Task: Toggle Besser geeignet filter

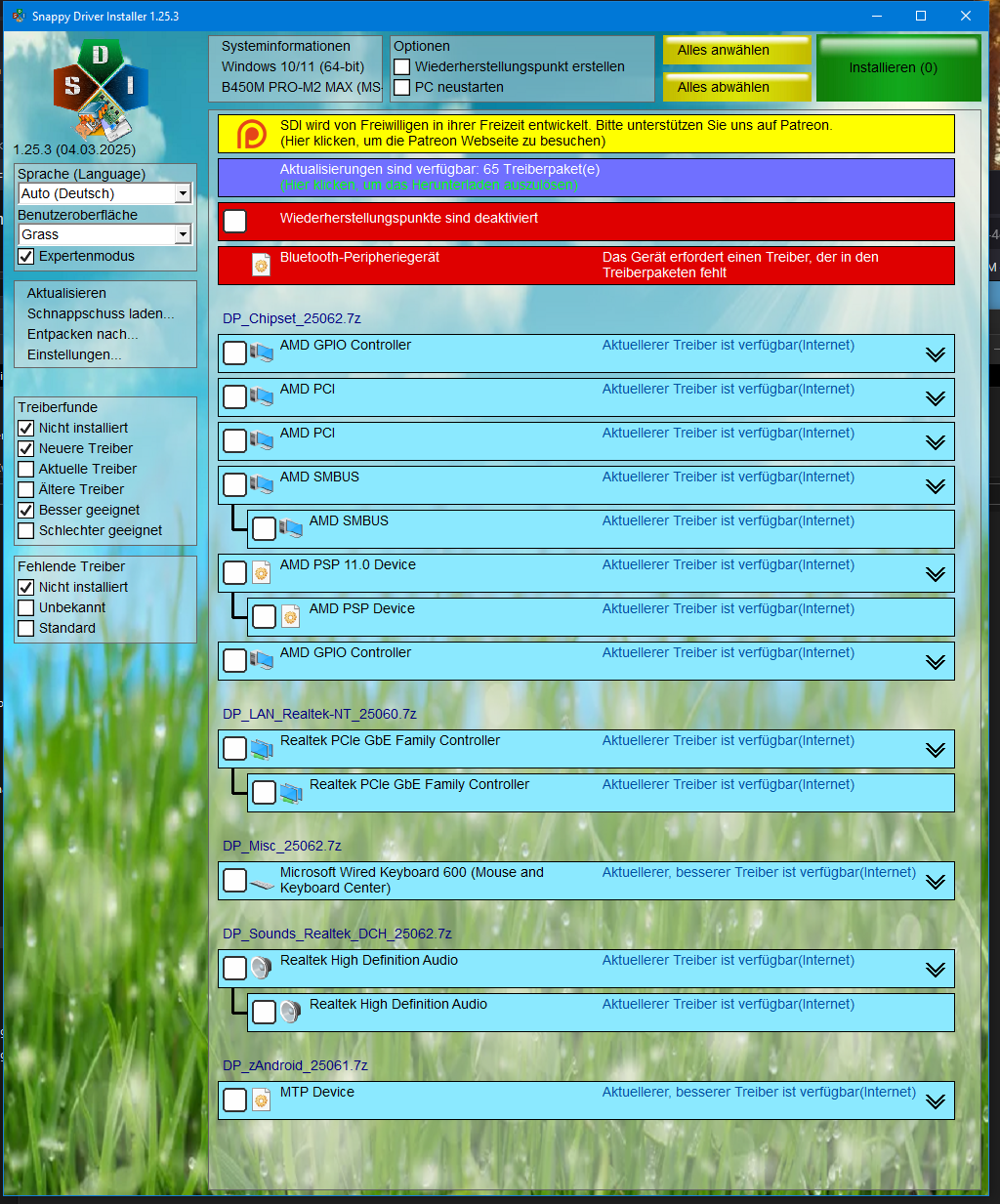Action: point(26,511)
